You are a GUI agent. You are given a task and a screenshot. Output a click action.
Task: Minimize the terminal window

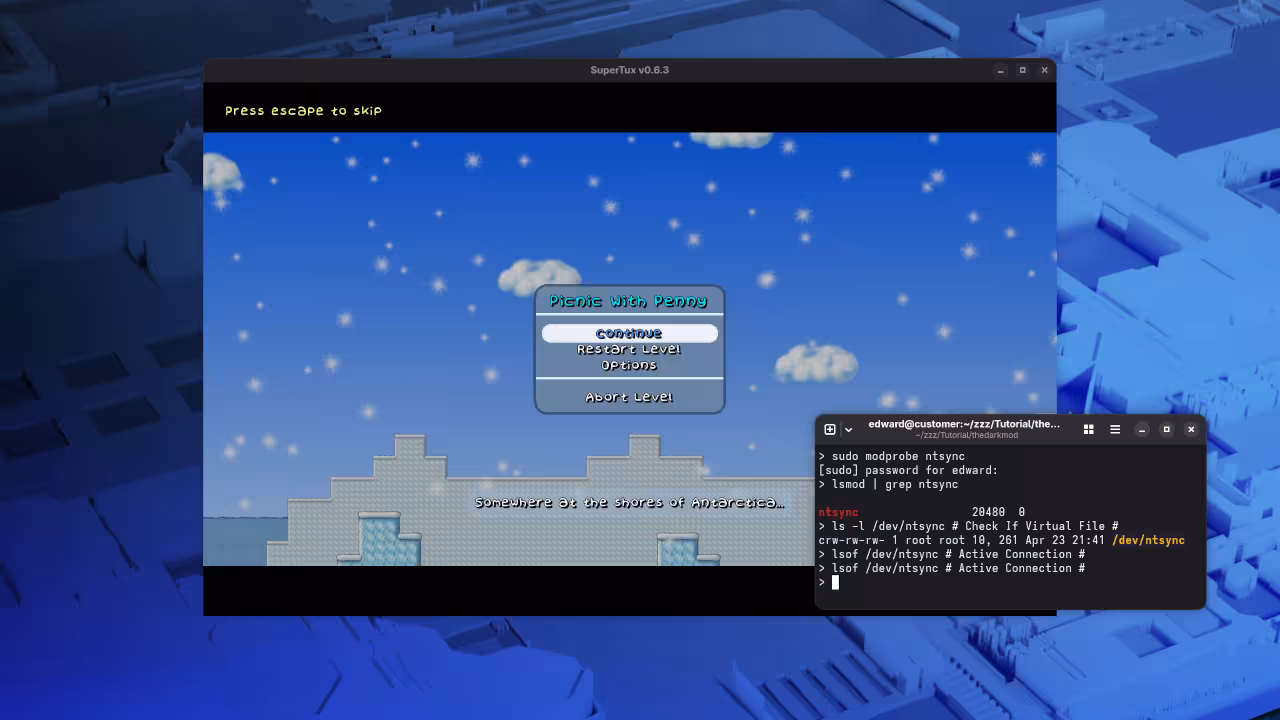tap(1141, 429)
